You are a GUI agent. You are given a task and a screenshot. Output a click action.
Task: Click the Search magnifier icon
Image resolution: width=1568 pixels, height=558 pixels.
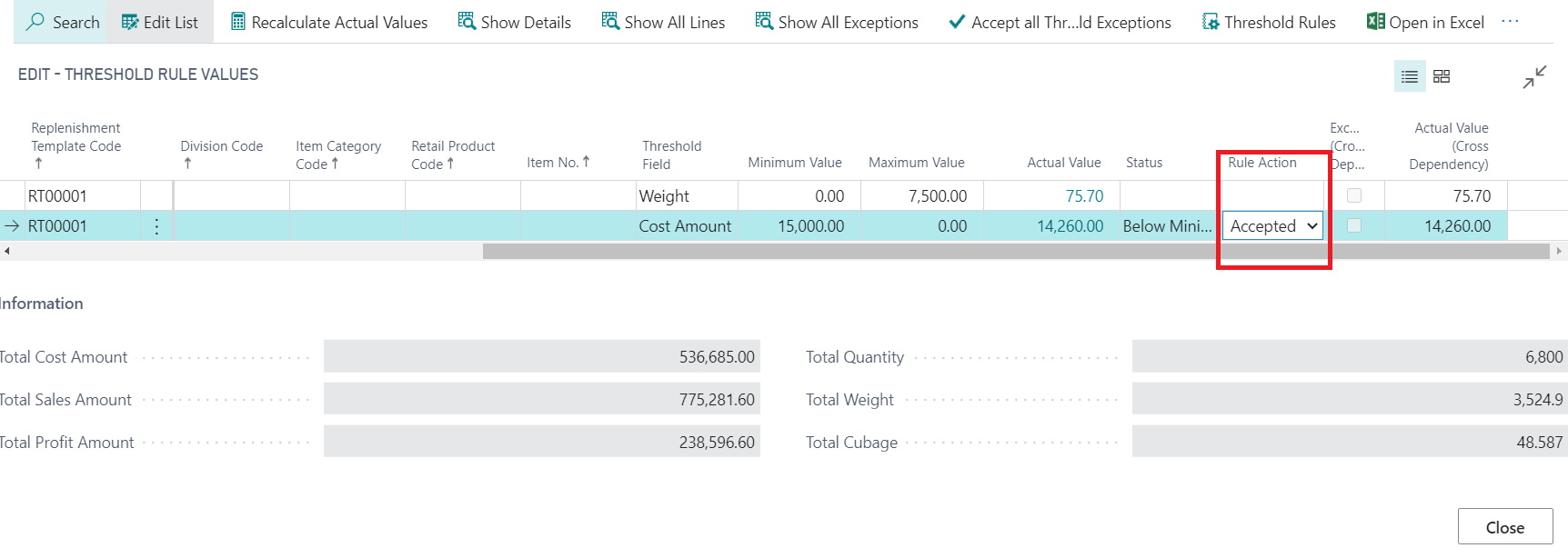pyautogui.click(x=35, y=22)
